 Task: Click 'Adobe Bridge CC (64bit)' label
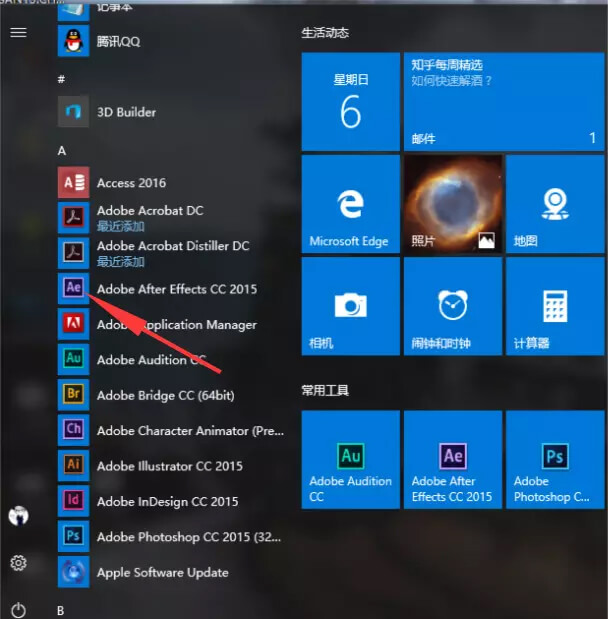166,395
